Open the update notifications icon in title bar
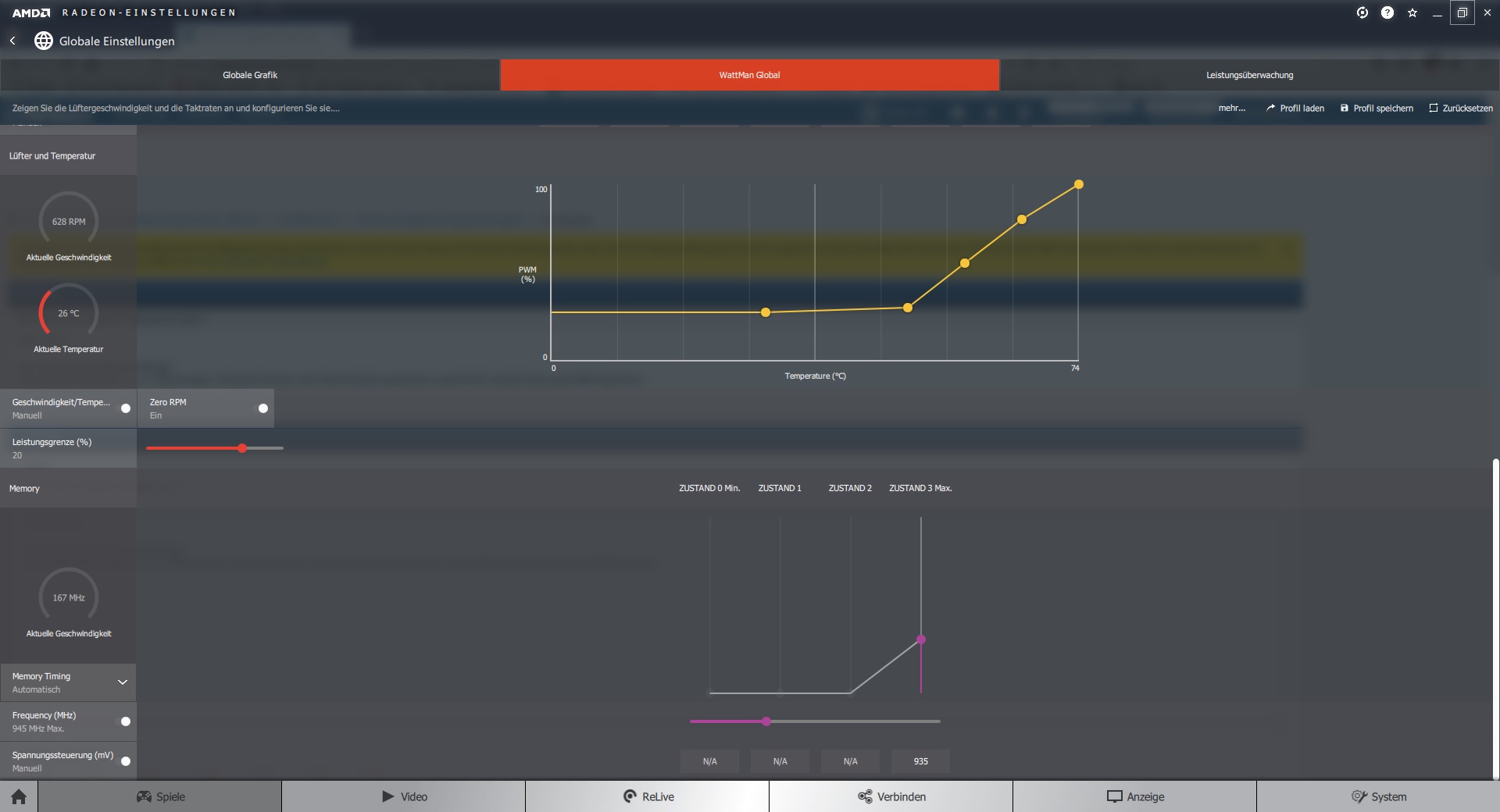1500x812 pixels. click(1362, 12)
